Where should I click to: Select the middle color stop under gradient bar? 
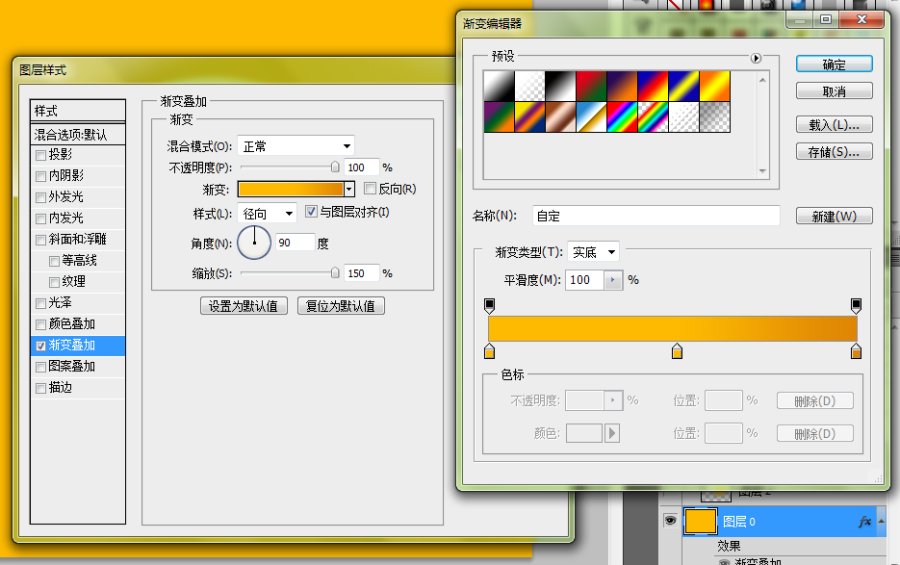point(677,351)
